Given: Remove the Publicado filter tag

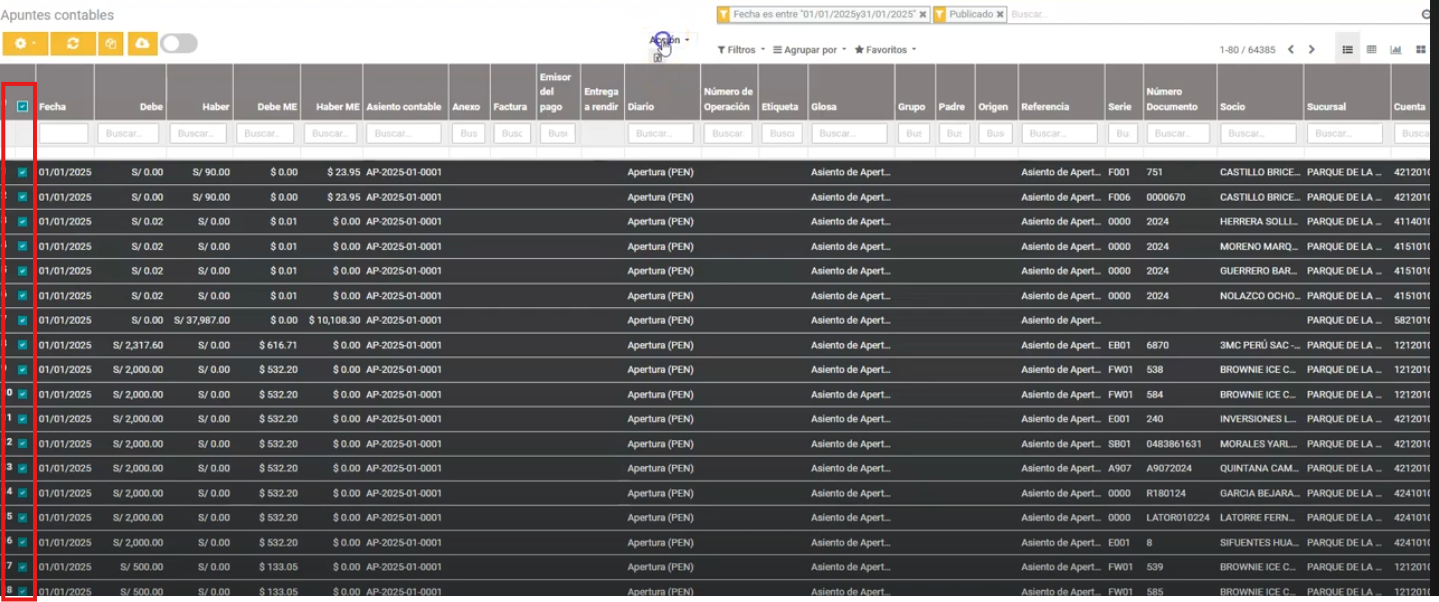Looking at the screenshot, I should click(x=1000, y=15).
